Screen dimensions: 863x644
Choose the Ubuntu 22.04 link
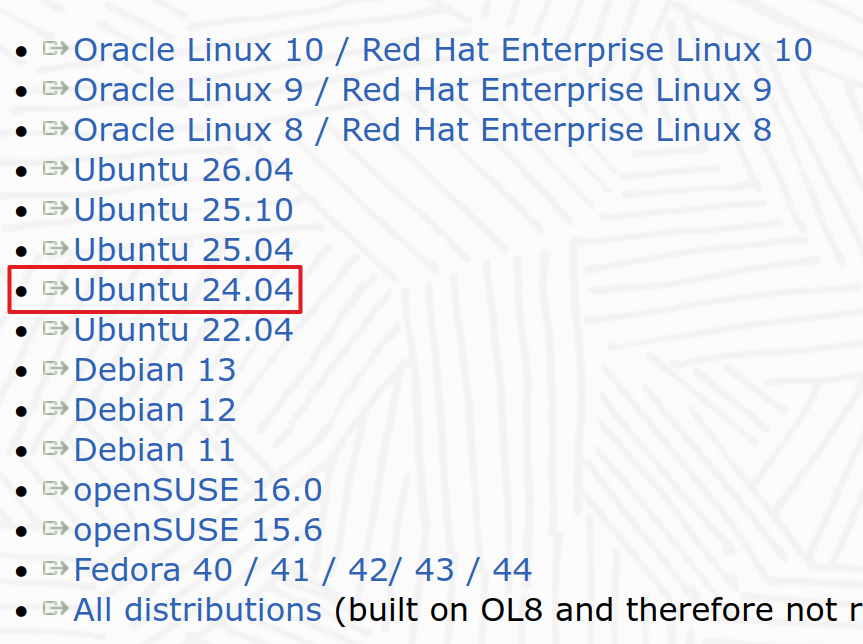[x=183, y=330]
